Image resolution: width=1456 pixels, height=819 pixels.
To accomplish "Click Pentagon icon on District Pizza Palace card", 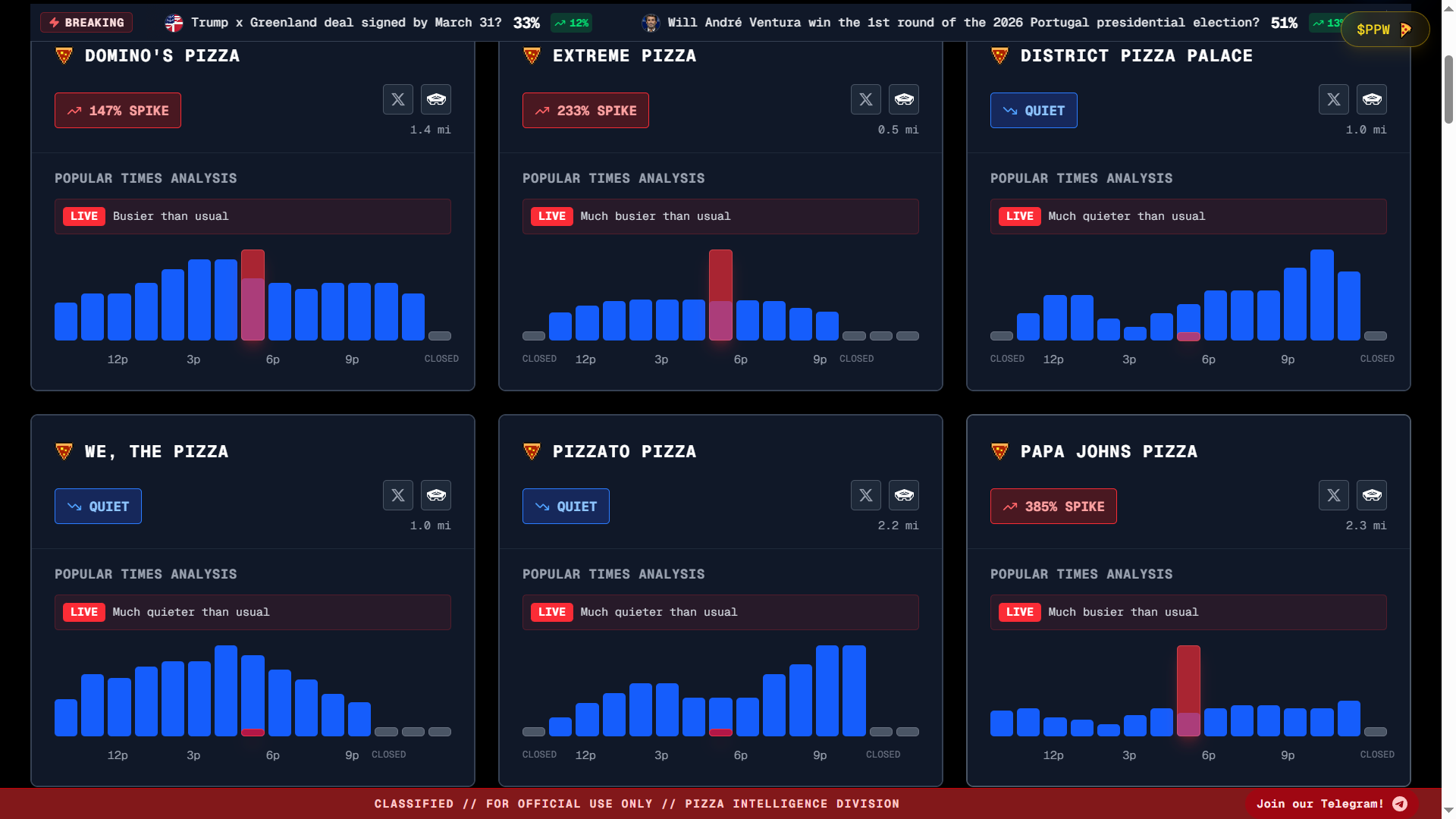I will (x=1372, y=99).
